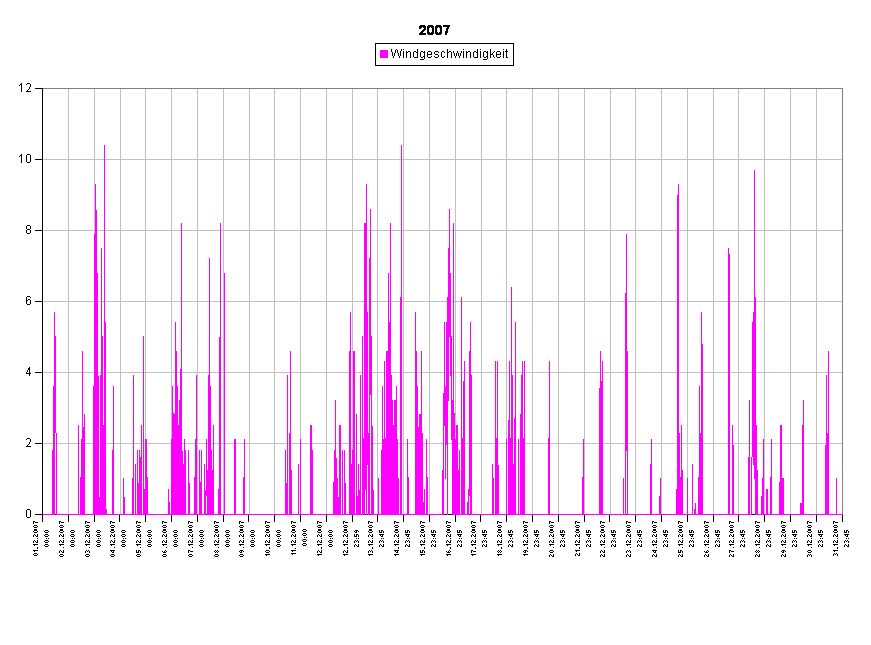Click the bottom-right corner of the plot area

[x=841, y=513]
